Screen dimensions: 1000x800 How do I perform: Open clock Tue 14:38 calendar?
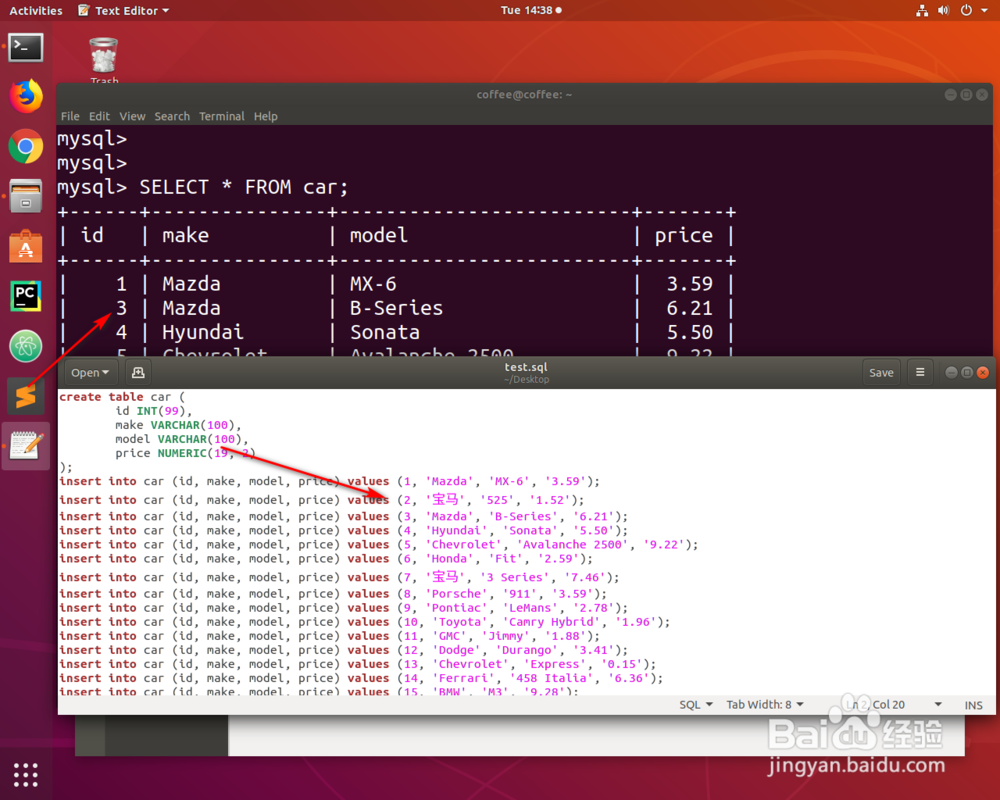531,10
